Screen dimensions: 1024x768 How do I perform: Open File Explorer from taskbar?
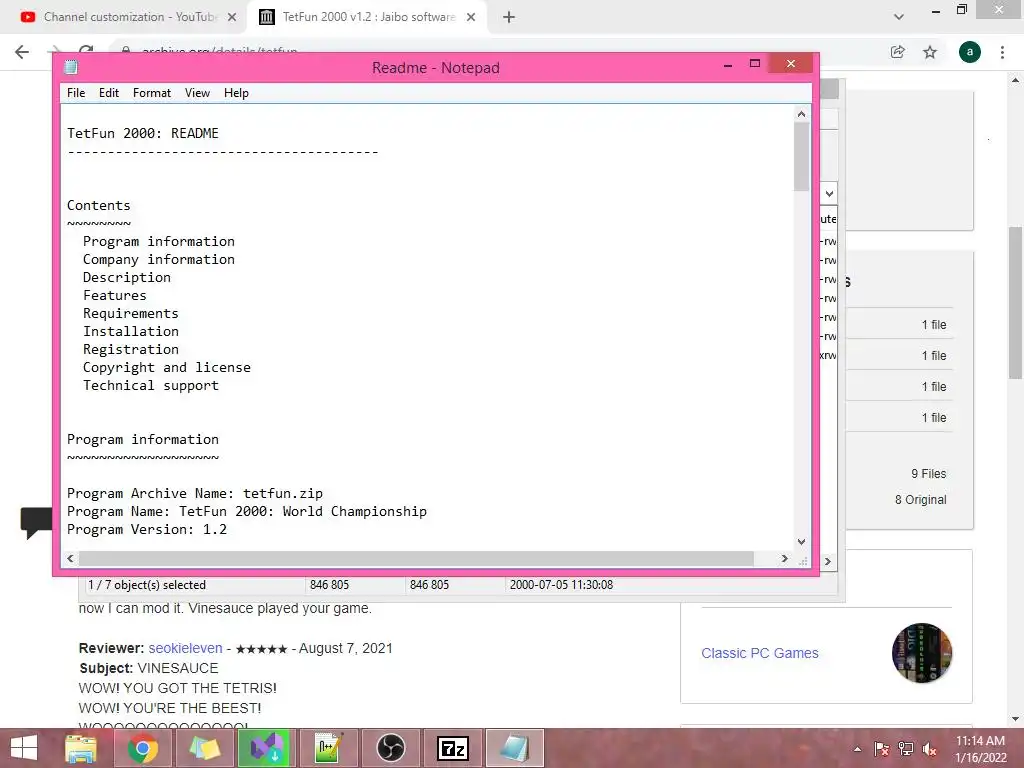click(81, 748)
